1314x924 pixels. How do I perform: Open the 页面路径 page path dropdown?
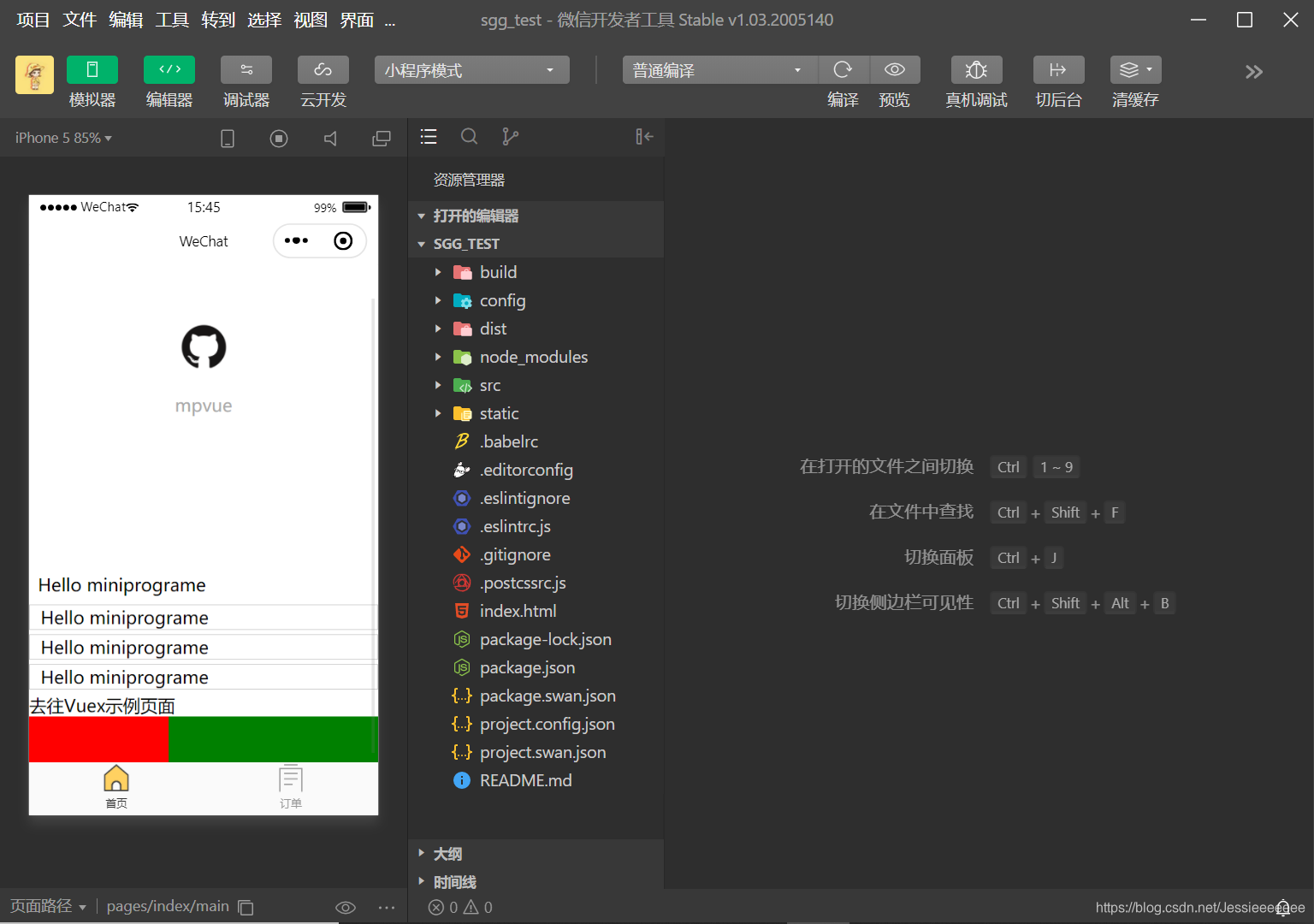48,906
